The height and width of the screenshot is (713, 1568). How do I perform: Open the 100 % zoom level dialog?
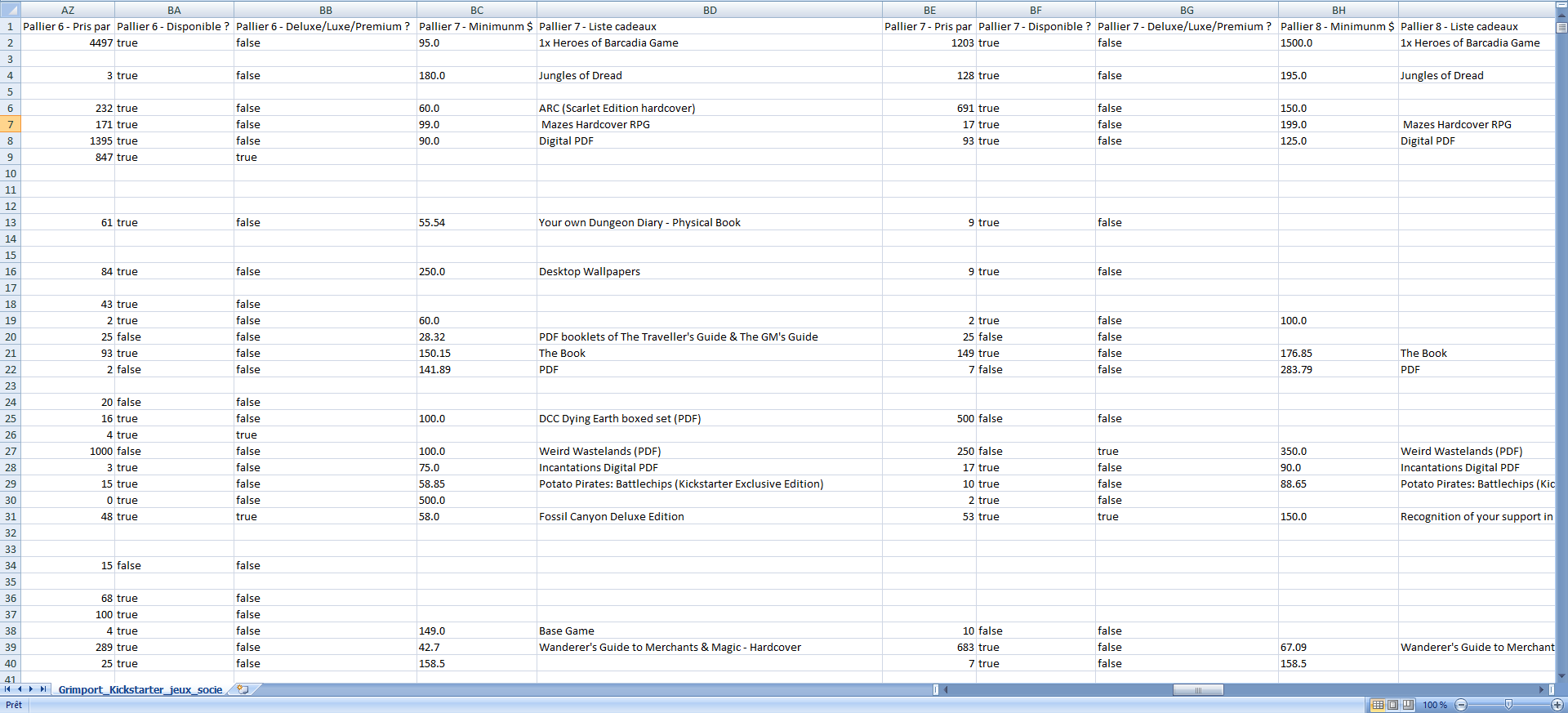tap(1435, 705)
